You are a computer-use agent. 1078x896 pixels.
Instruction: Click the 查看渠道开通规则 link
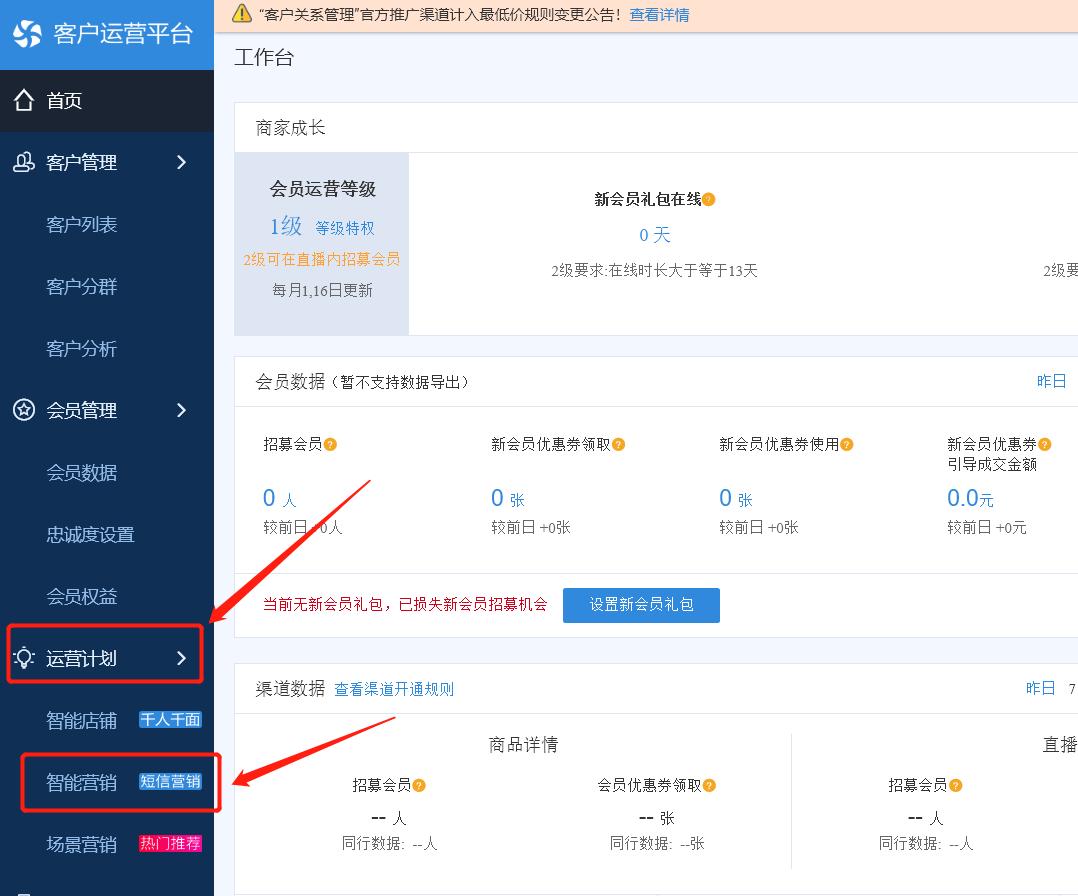click(x=395, y=689)
